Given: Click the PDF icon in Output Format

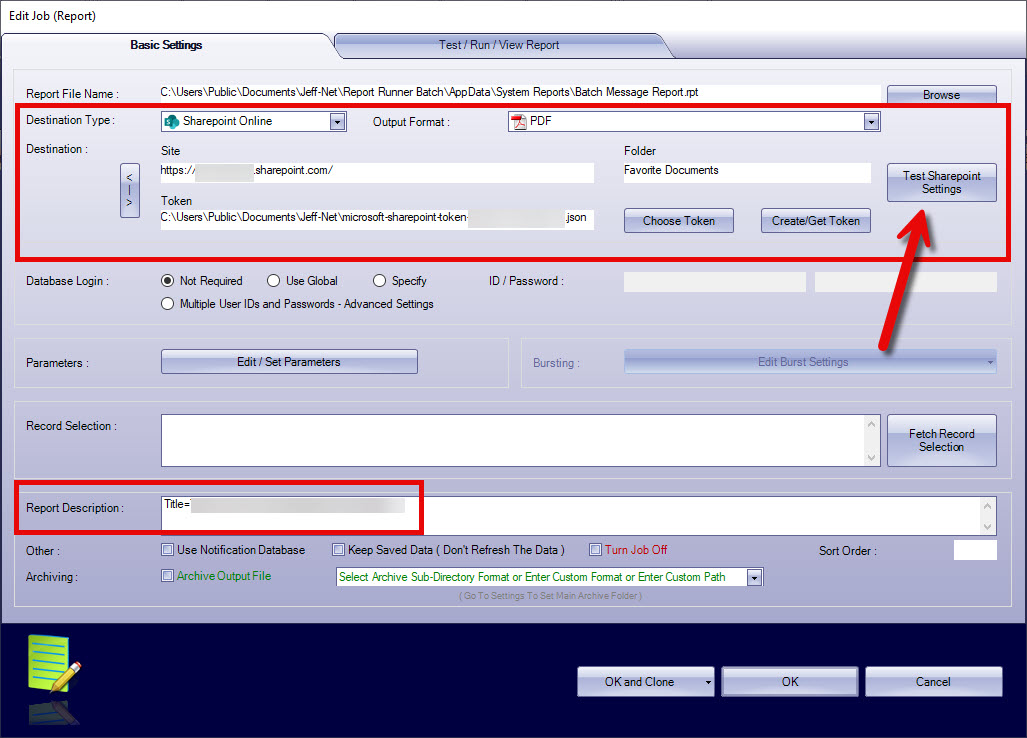Looking at the screenshot, I should 518,121.
